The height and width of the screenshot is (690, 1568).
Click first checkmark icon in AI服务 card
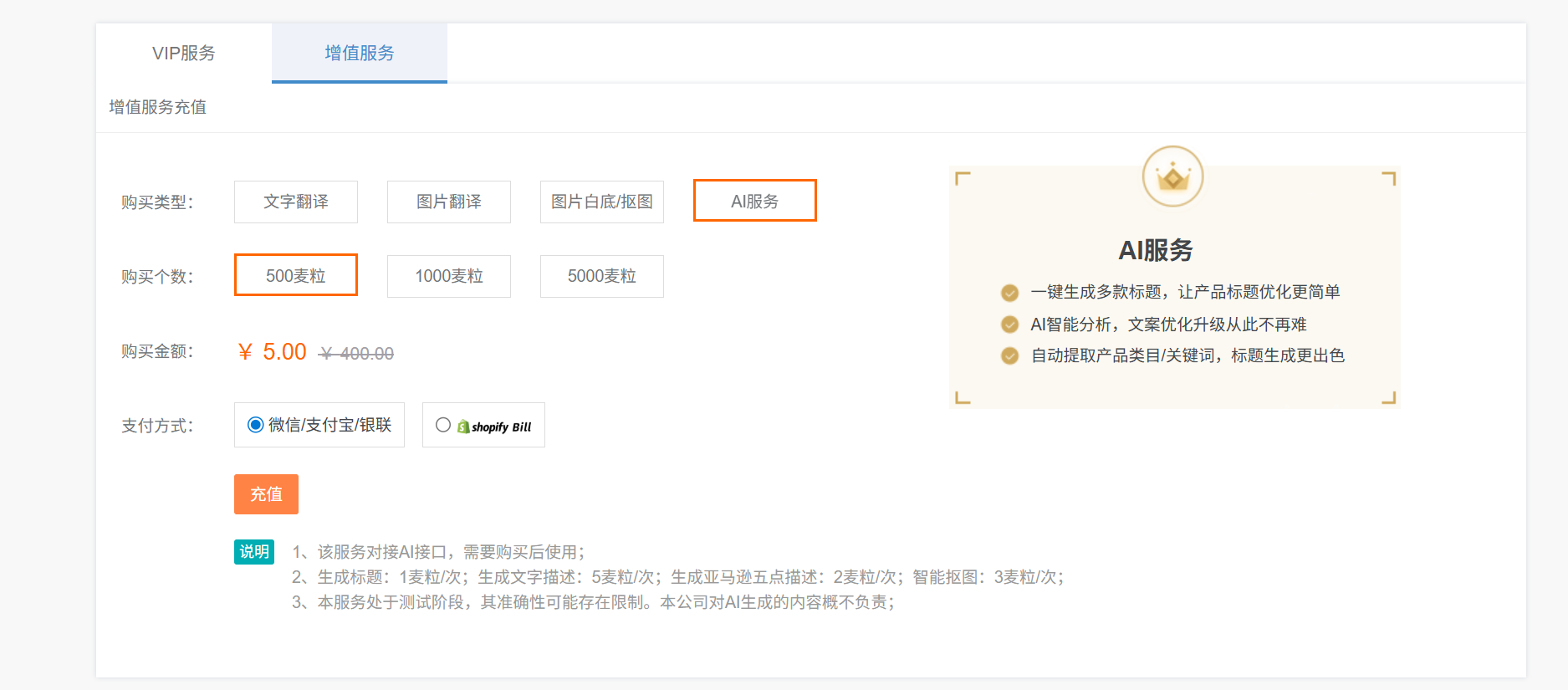pos(1009,293)
